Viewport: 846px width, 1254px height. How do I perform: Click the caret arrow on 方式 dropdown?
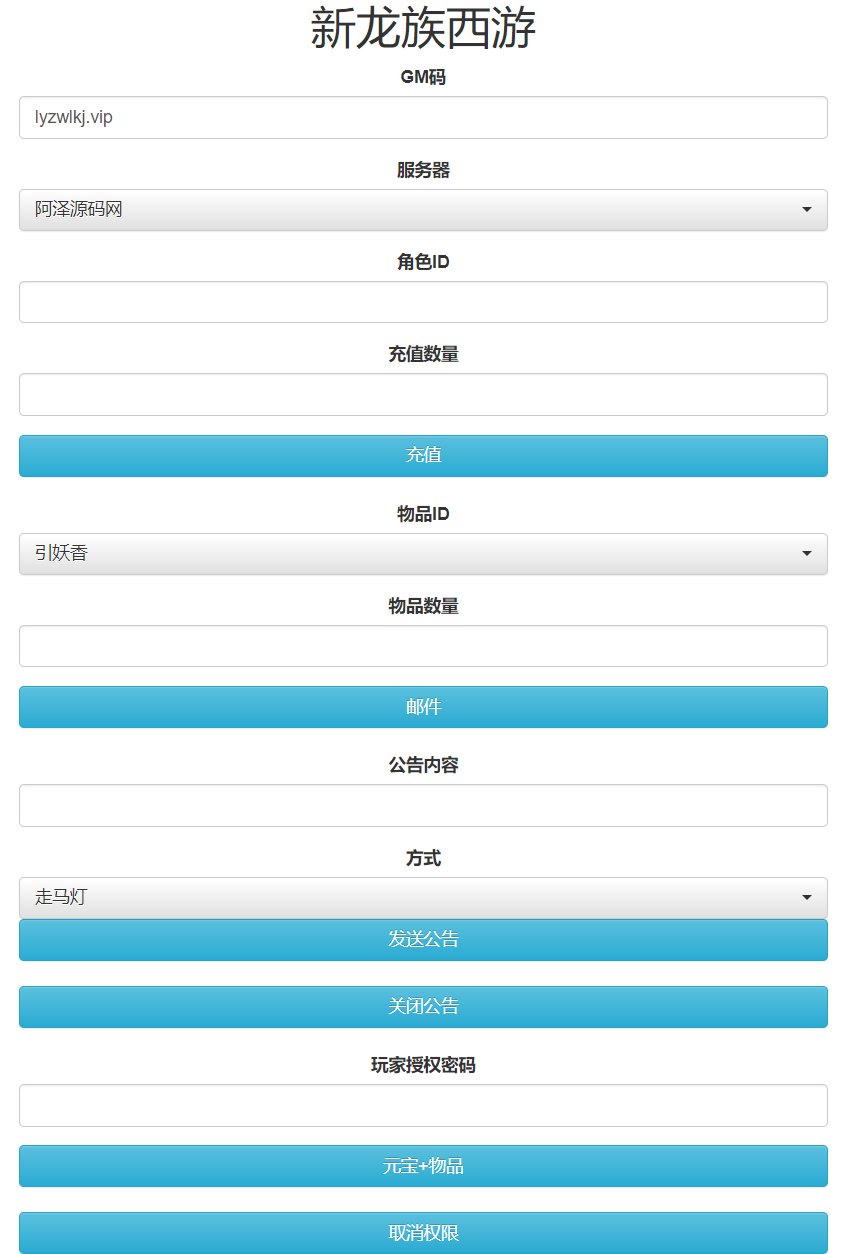pyautogui.click(x=806, y=898)
